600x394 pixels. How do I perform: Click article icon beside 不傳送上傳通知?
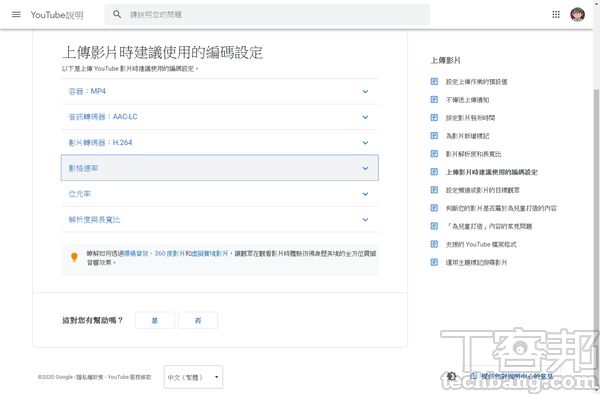(x=434, y=99)
